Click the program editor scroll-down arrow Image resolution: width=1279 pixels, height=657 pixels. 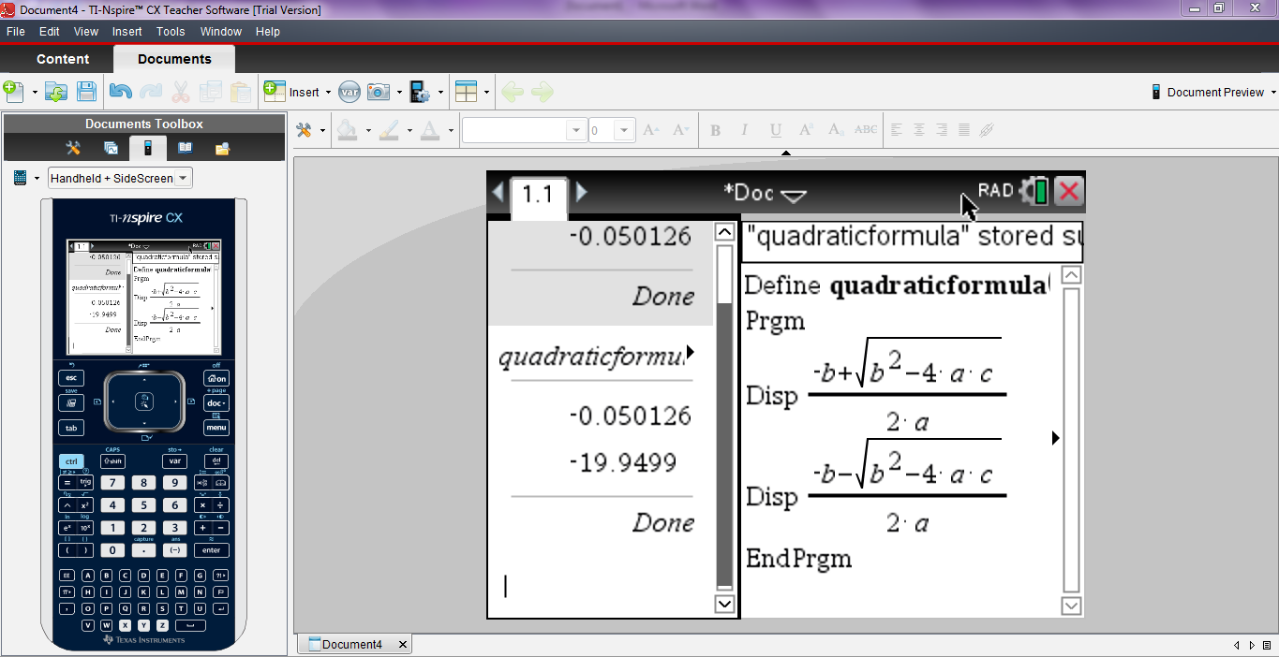pyautogui.click(x=1071, y=606)
